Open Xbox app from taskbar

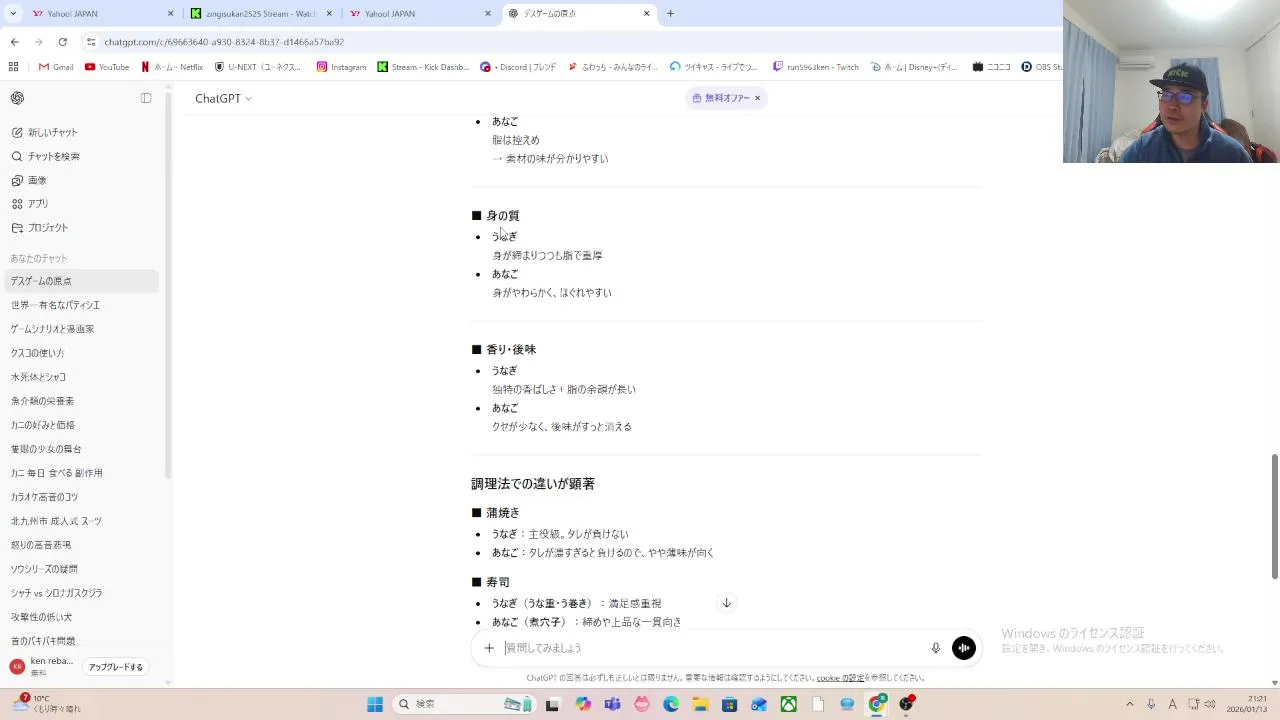tap(789, 704)
